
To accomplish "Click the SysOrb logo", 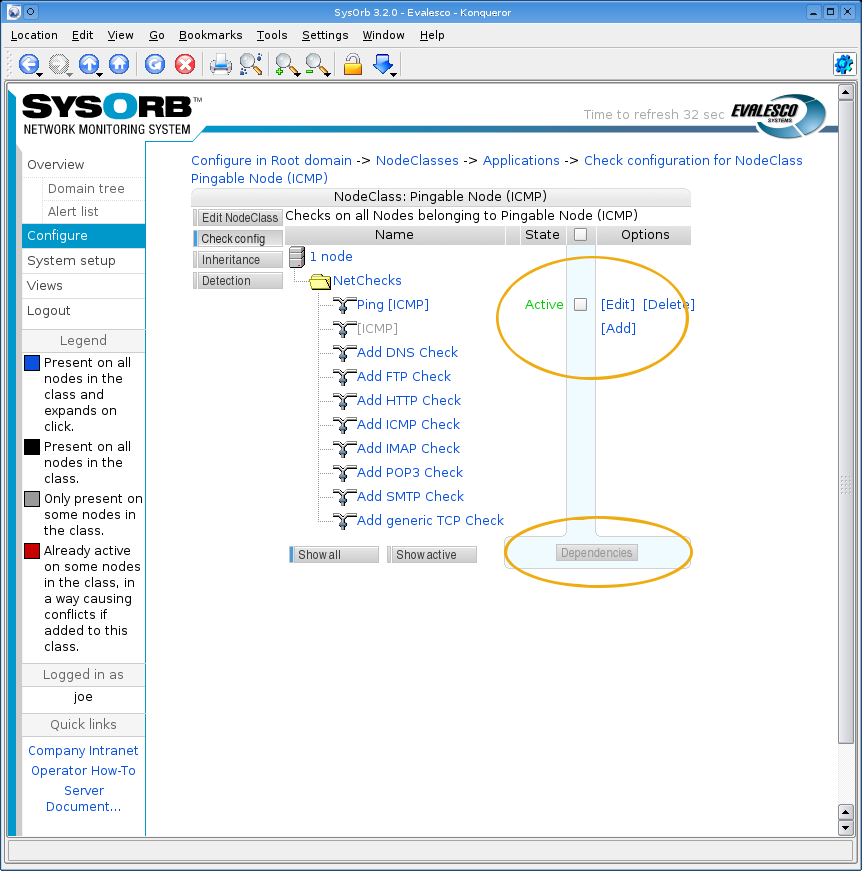I will tap(110, 114).
